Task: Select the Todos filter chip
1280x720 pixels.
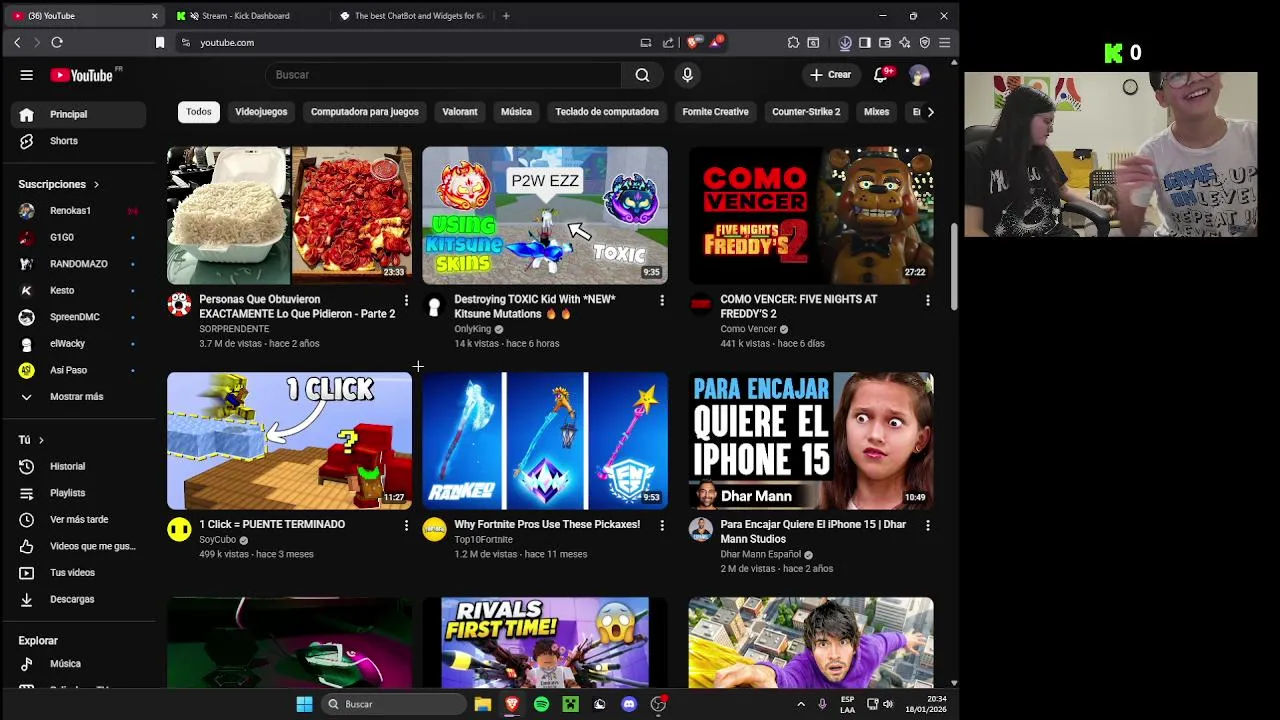Action: click(x=199, y=112)
